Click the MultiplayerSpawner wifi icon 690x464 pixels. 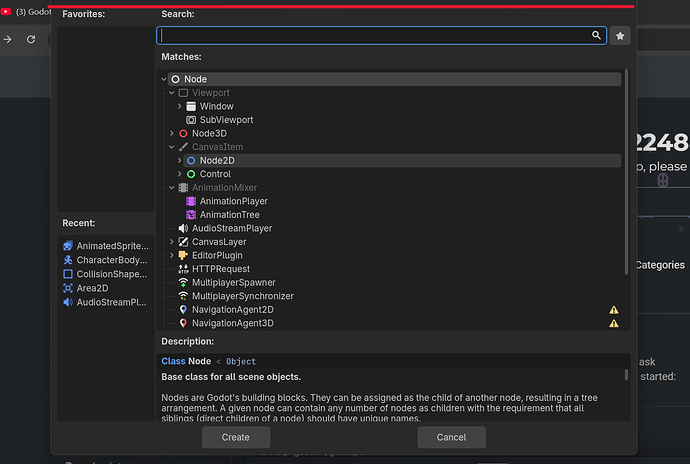184,283
